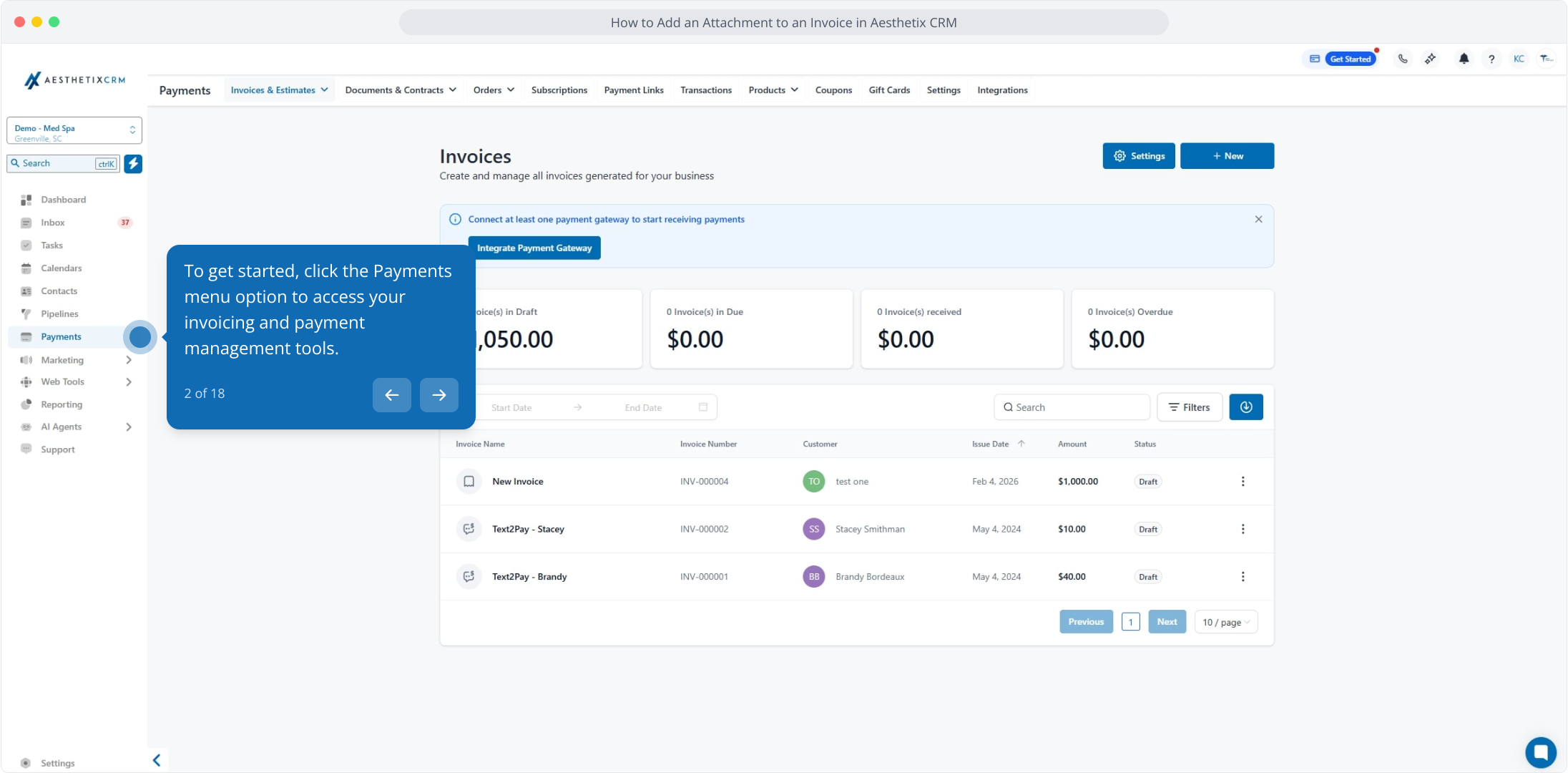Click the phone dialer icon in header
Viewport: 1568px width, 773px height.
1403,59
